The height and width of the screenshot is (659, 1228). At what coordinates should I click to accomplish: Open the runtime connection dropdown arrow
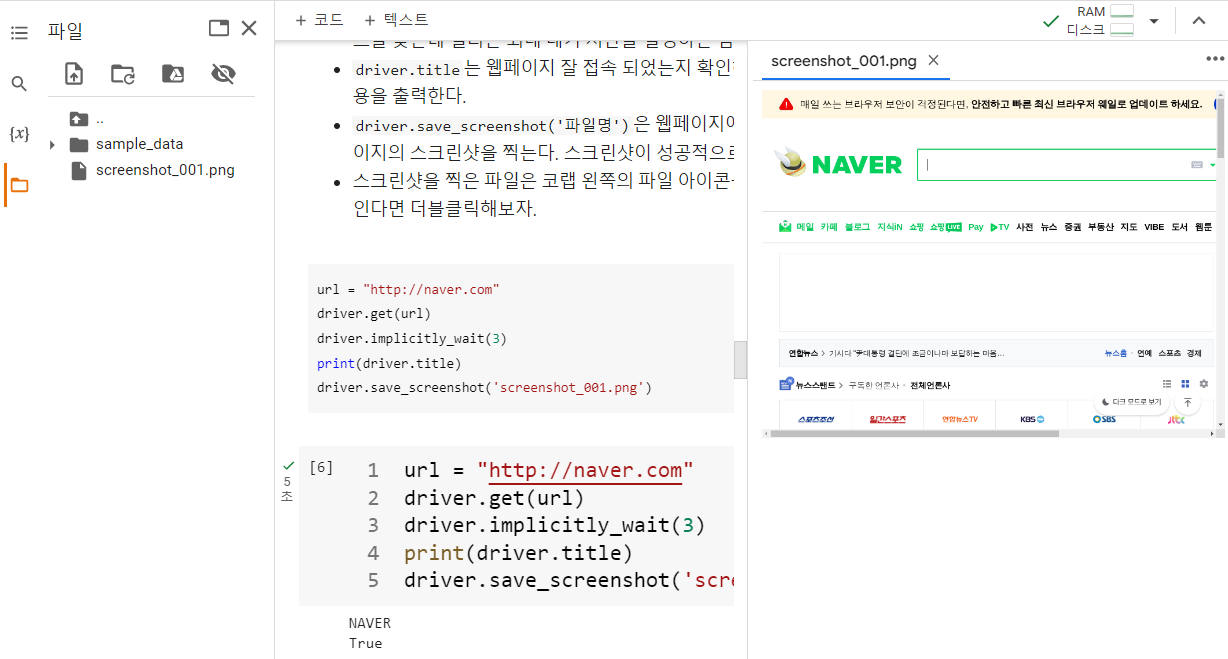point(1154,21)
